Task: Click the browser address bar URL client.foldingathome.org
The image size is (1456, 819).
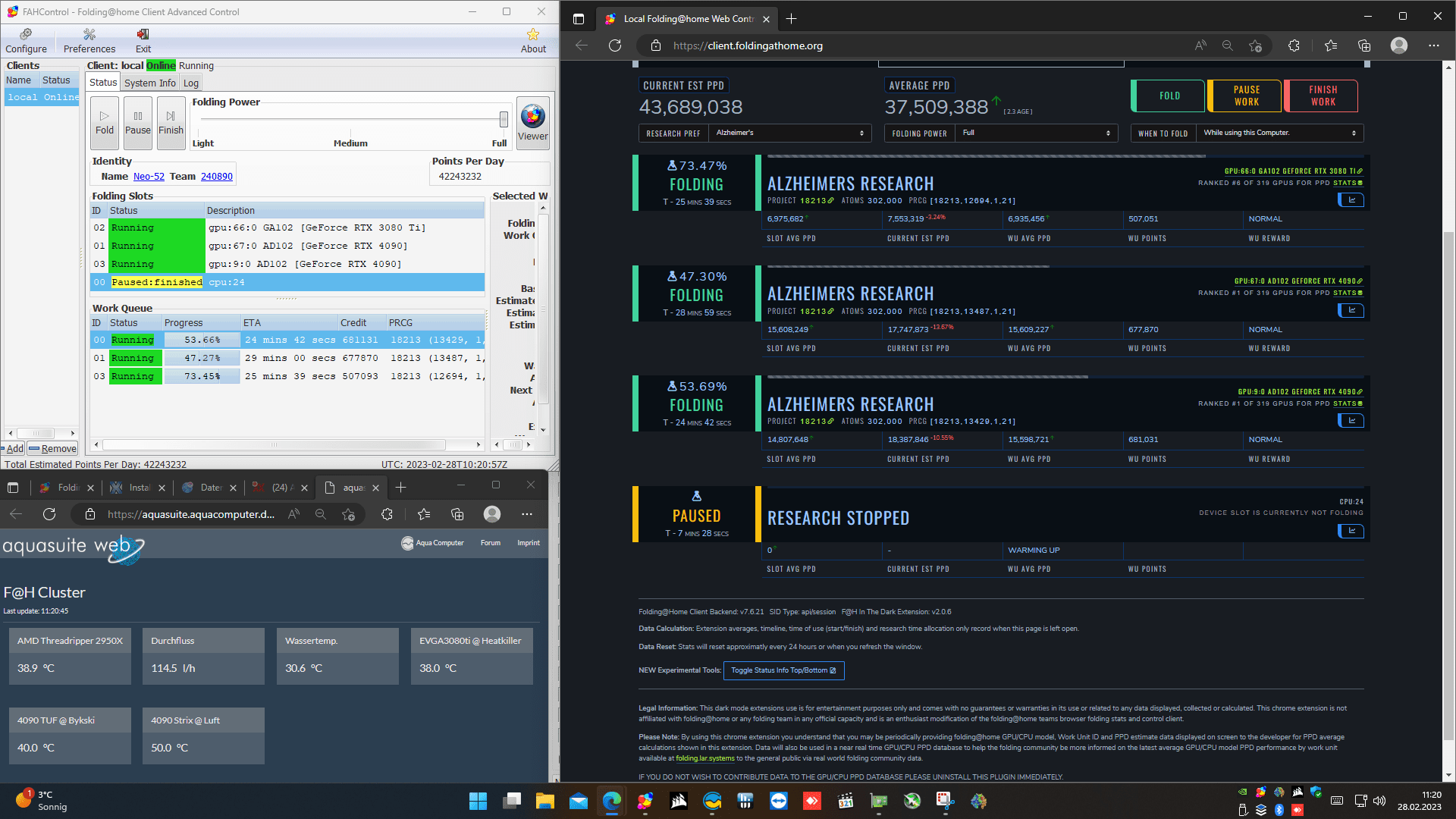Action: coord(748,45)
